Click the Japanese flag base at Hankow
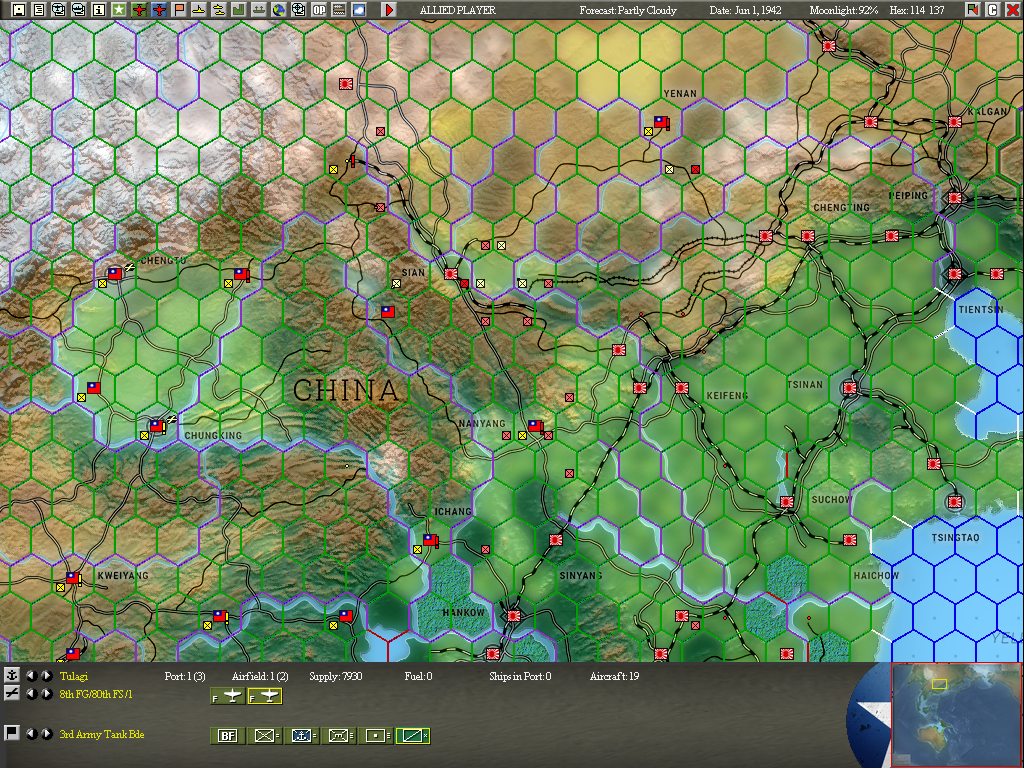1024x768 pixels. pyautogui.click(x=513, y=616)
